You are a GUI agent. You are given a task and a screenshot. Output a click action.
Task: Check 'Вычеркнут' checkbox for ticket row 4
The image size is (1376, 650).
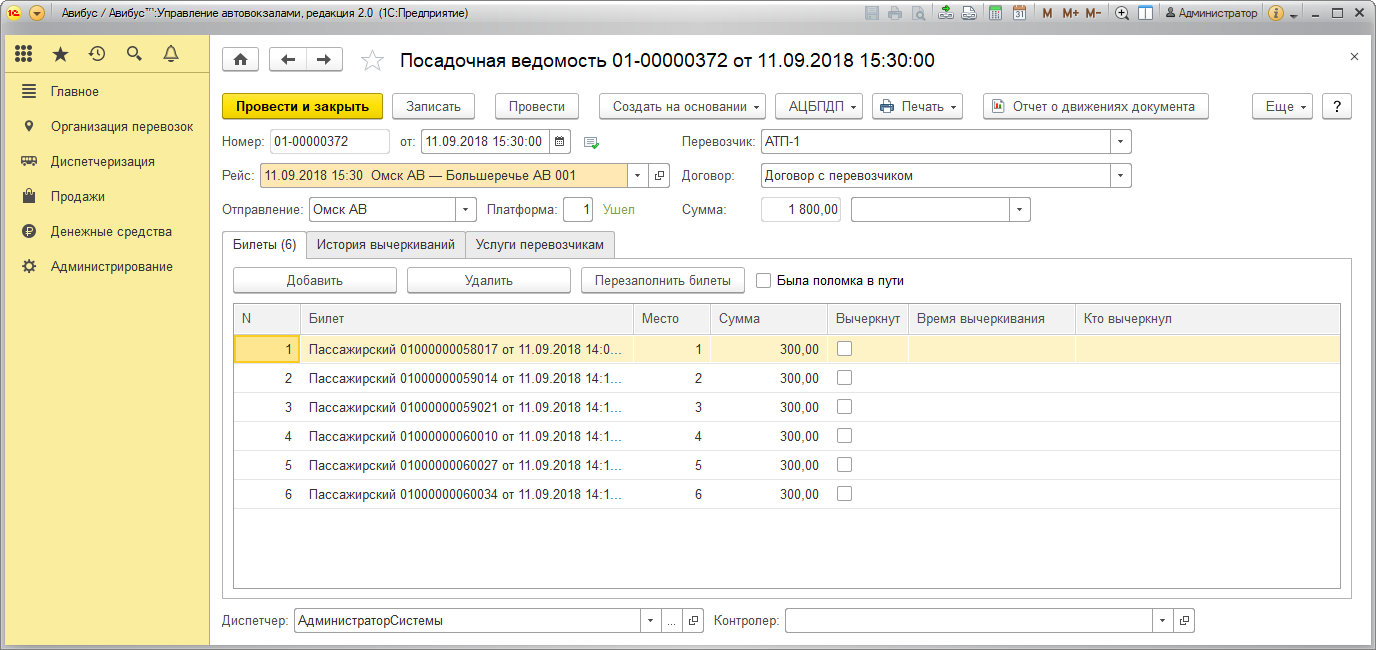point(844,436)
